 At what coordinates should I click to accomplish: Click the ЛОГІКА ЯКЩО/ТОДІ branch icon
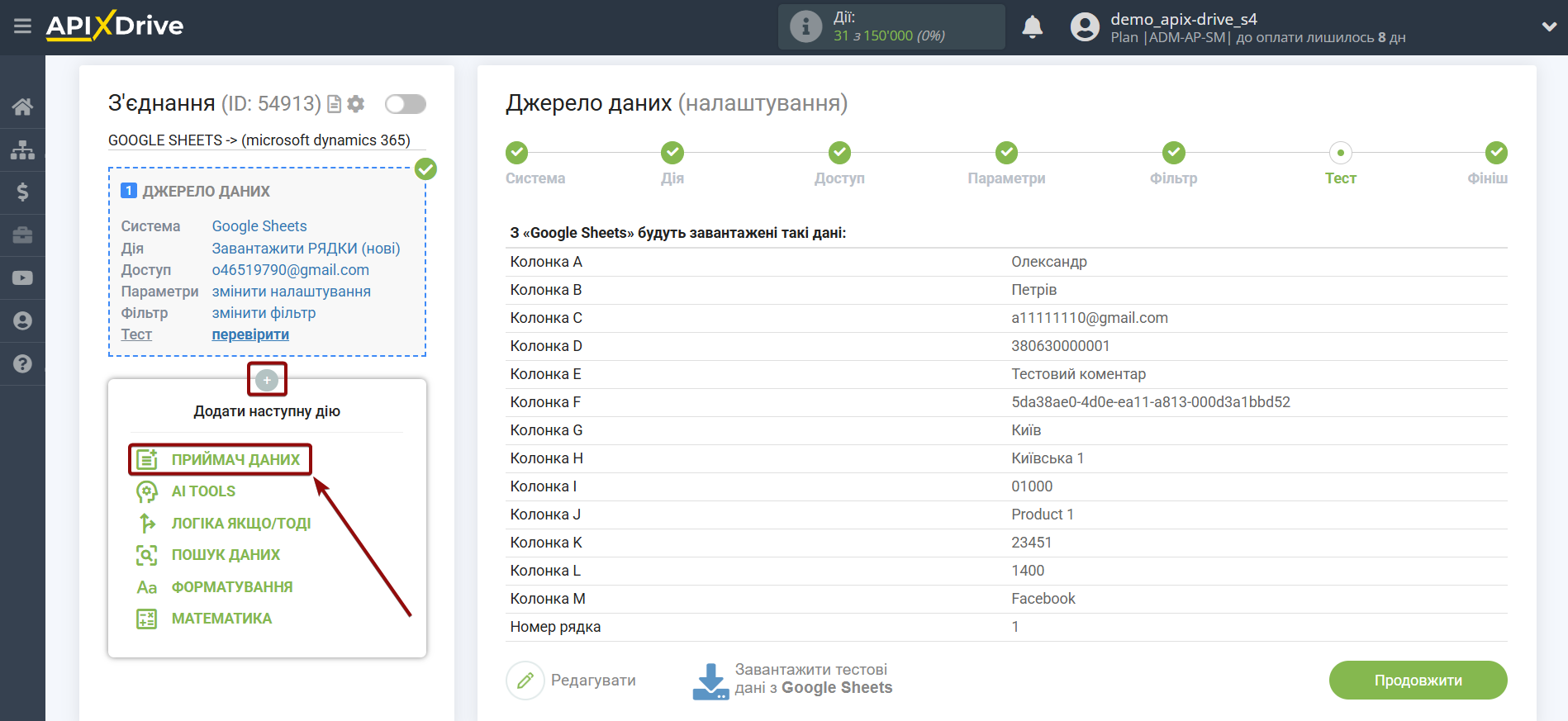147,523
